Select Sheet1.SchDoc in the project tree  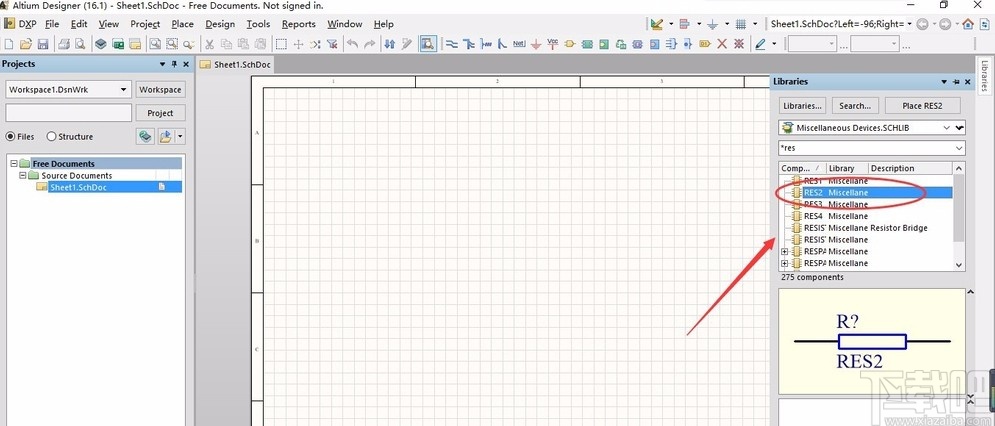click(78, 187)
